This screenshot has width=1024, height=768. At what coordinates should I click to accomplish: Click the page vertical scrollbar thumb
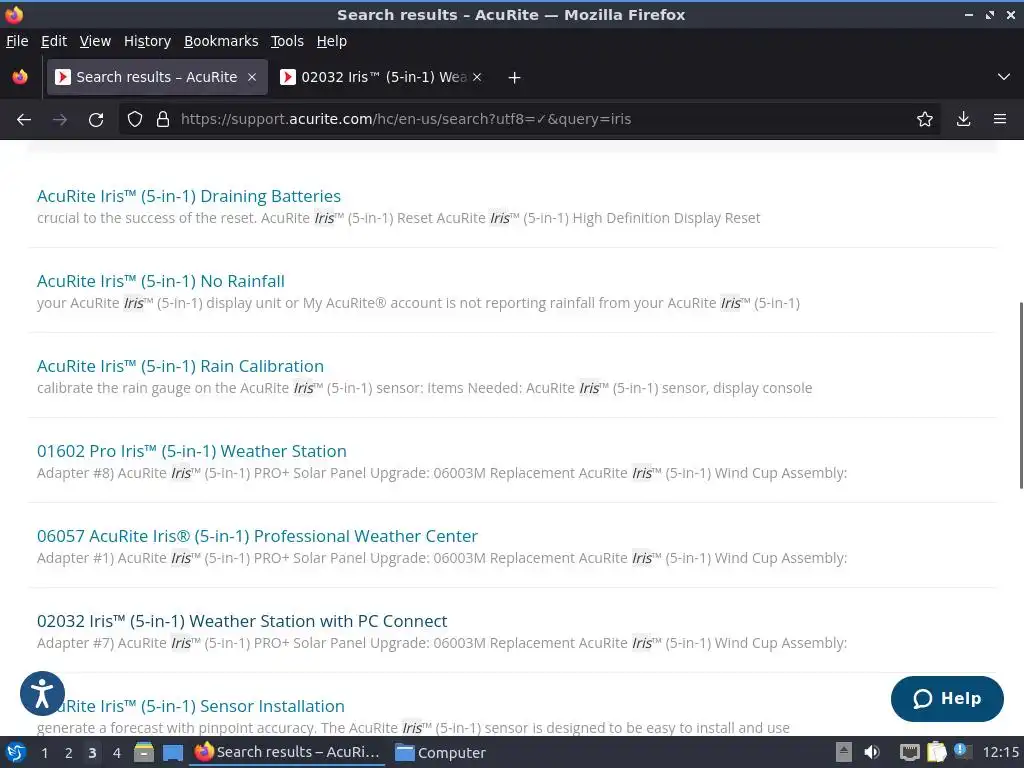tap(1020, 395)
